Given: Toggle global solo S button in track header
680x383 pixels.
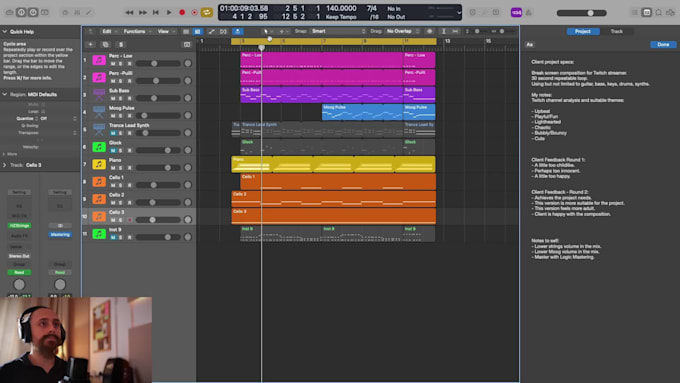Looking at the screenshot, I should pyautogui.click(x=121, y=44).
